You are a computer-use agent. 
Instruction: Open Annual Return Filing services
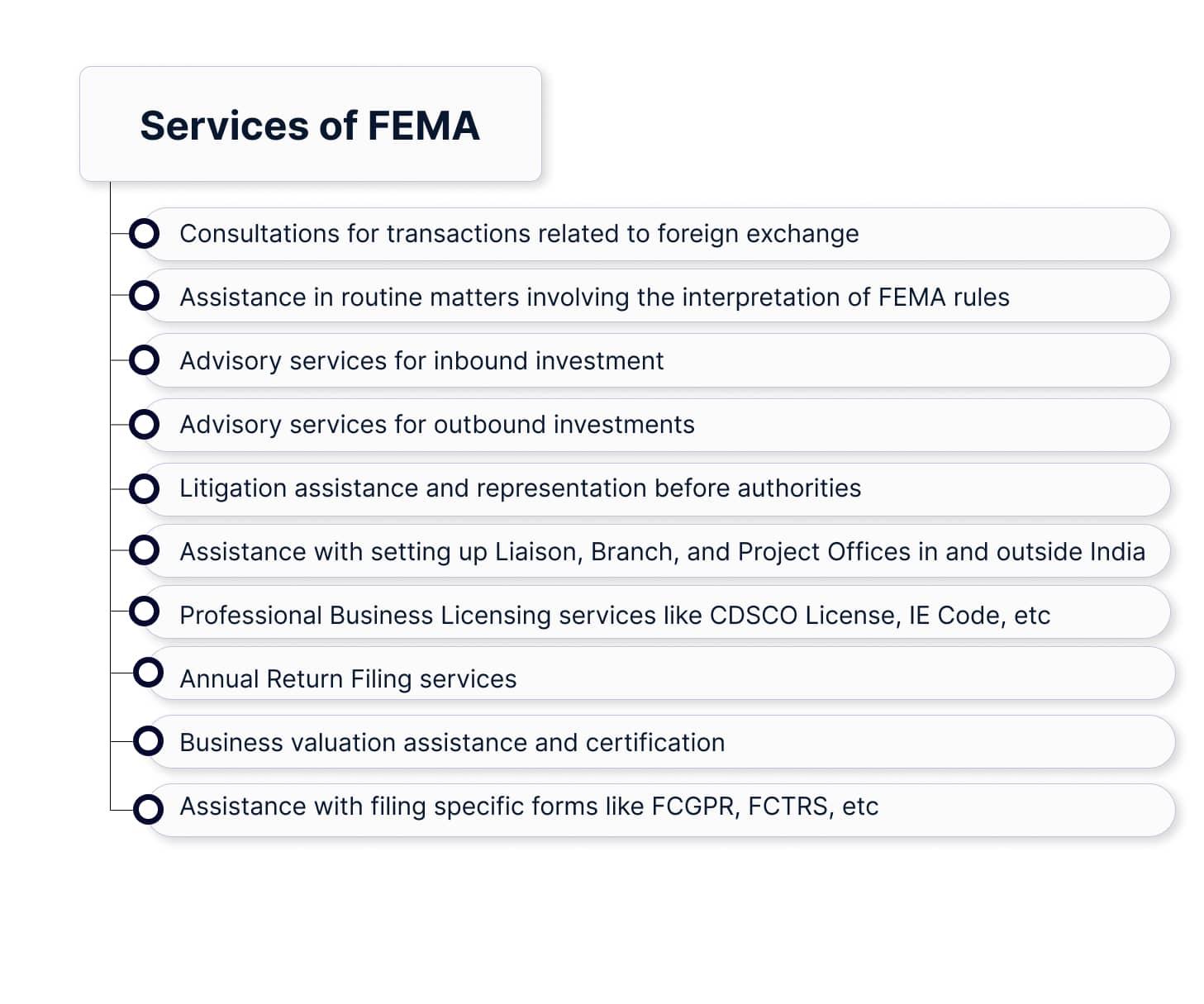point(348,679)
